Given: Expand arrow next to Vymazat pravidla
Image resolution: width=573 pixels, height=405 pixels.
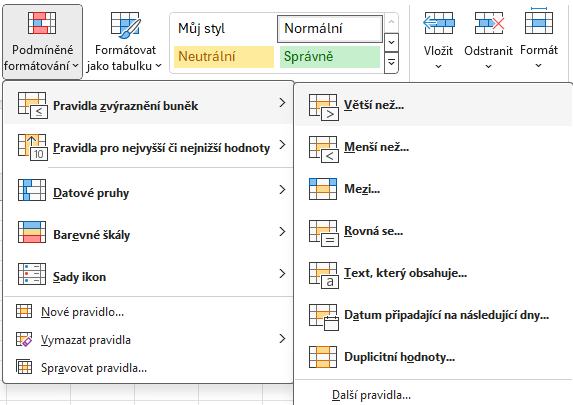Looking at the screenshot, I should 282,338.
